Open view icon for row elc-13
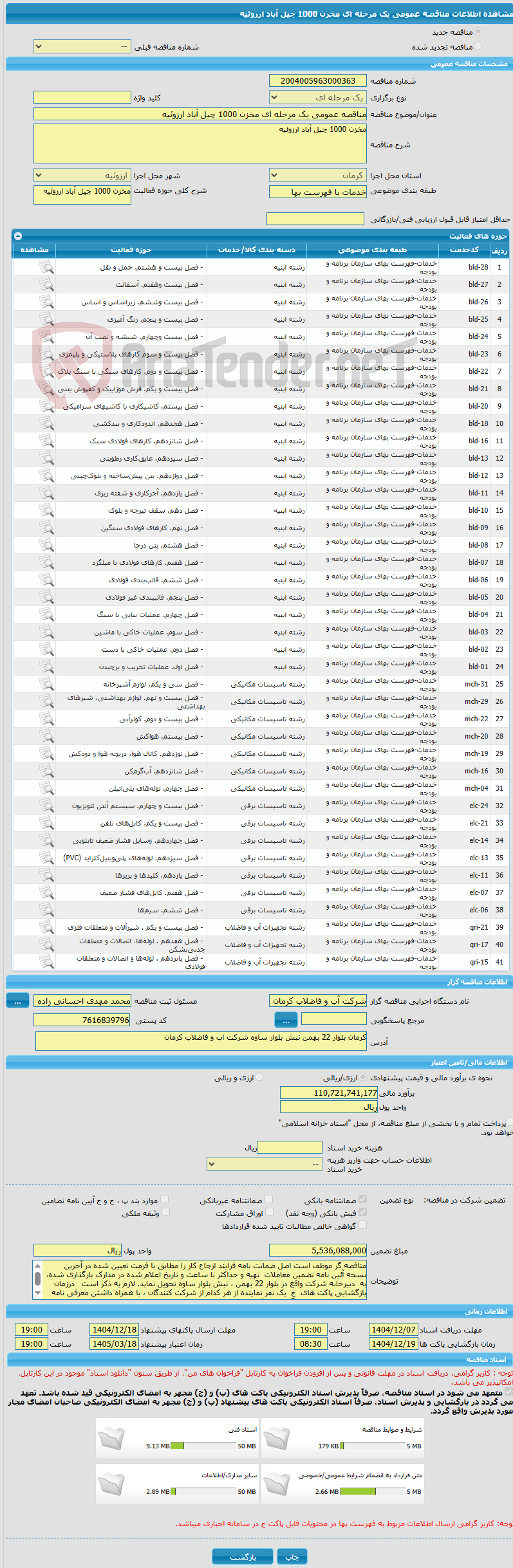Screen dimensions: 513x1568 pos(46,858)
